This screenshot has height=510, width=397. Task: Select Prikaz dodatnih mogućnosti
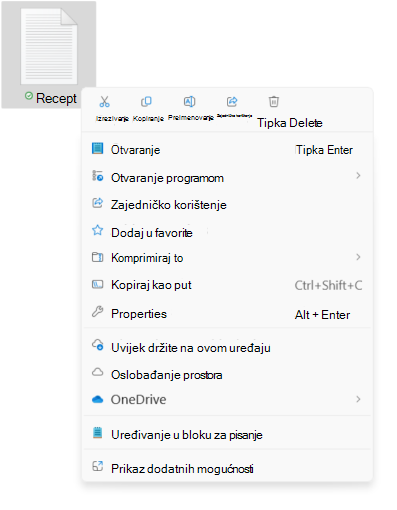coord(227,468)
